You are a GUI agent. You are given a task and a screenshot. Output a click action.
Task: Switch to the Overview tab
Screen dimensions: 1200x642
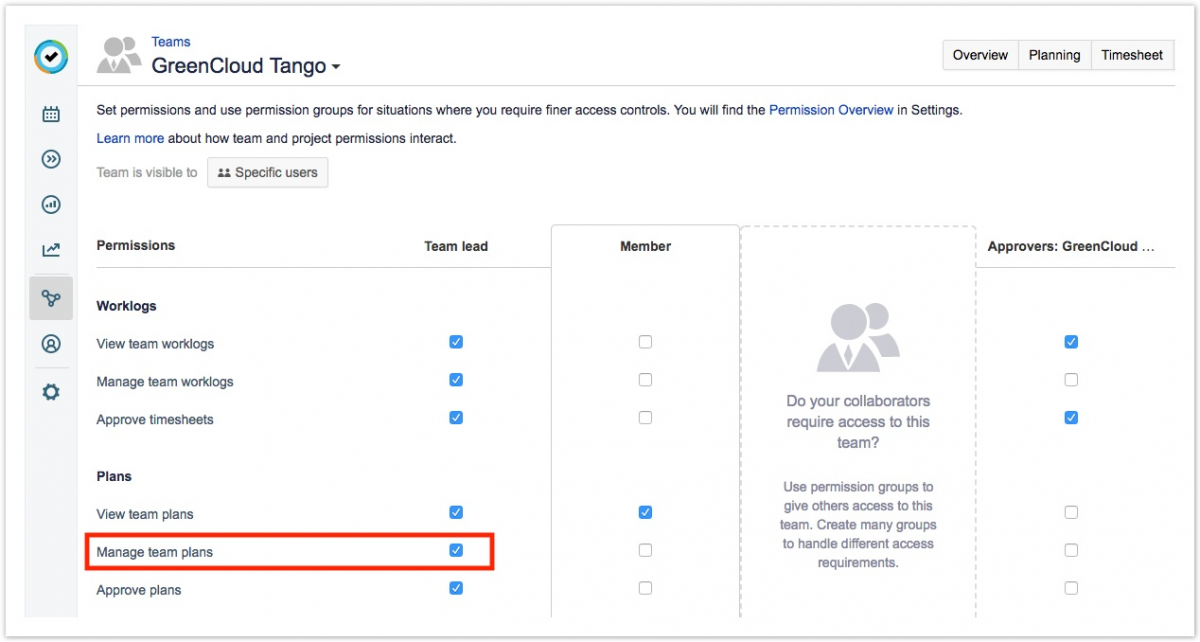click(980, 55)
